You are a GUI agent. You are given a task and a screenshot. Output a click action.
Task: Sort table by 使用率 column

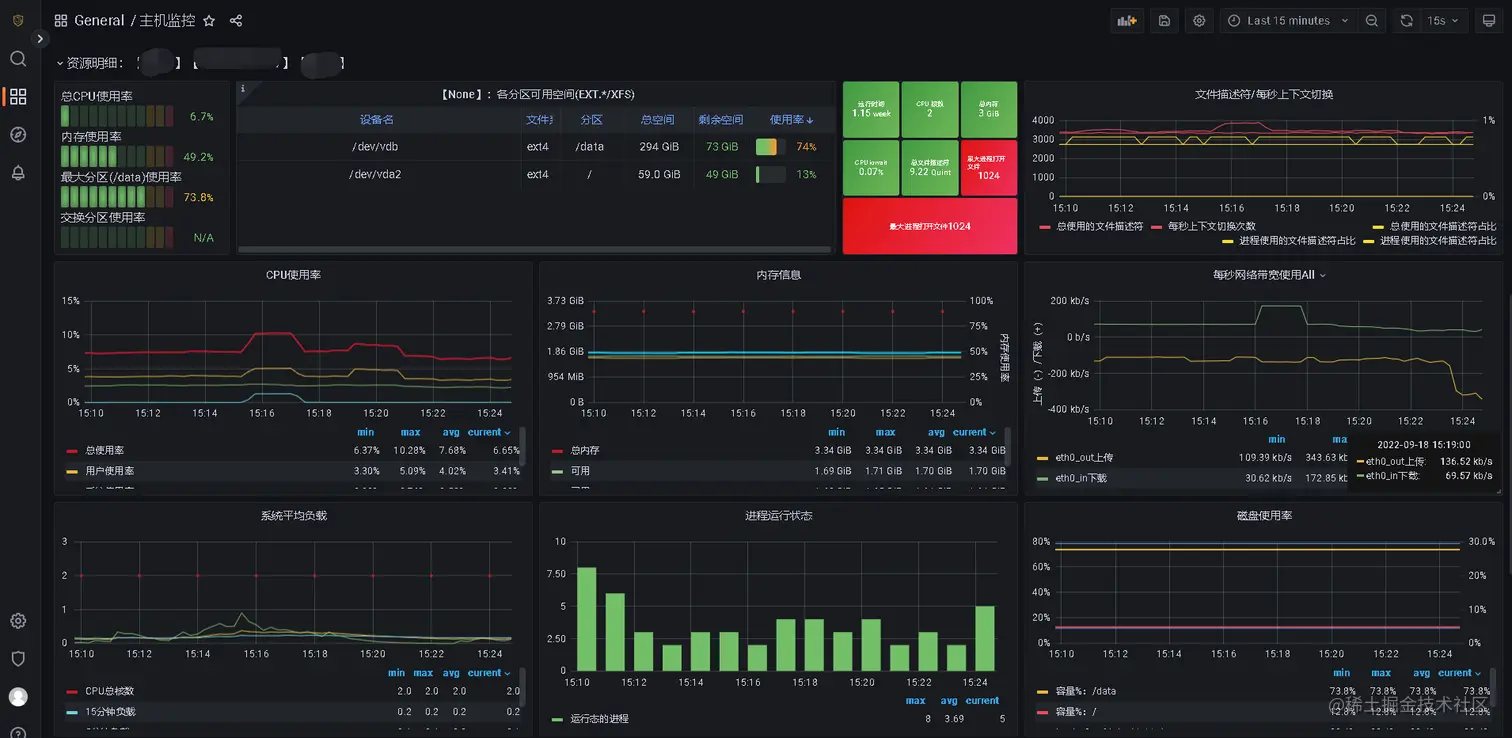tap(792, 120)
